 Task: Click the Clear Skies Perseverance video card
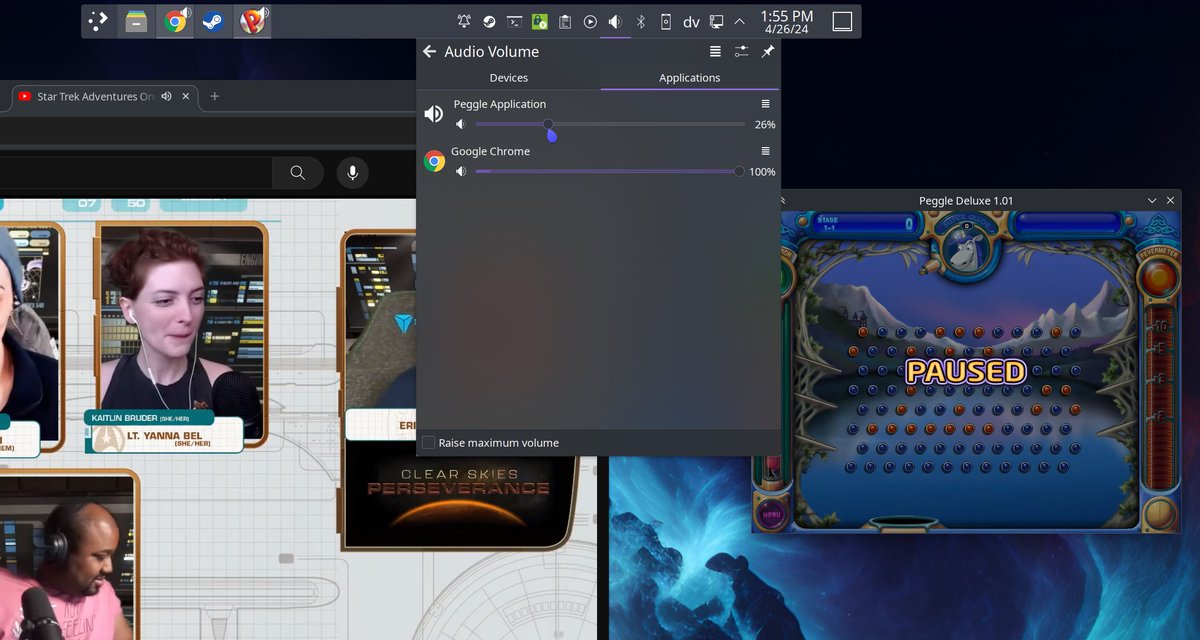[460, 500]
